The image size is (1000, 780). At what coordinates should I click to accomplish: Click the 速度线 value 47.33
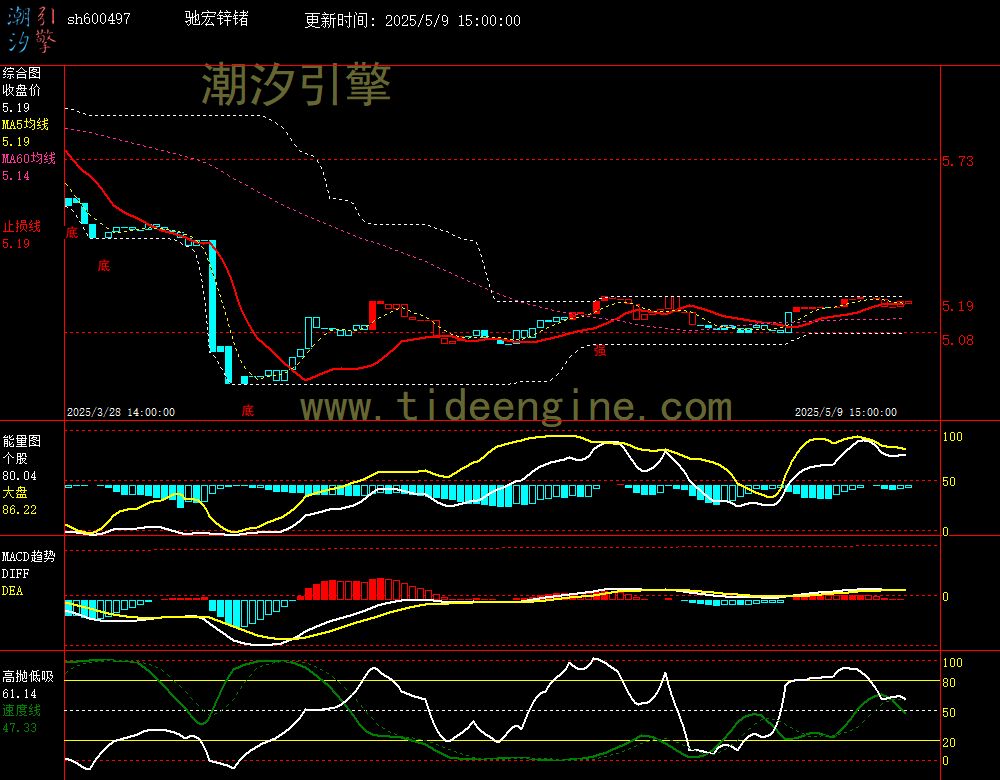click(x=19, y=728)
